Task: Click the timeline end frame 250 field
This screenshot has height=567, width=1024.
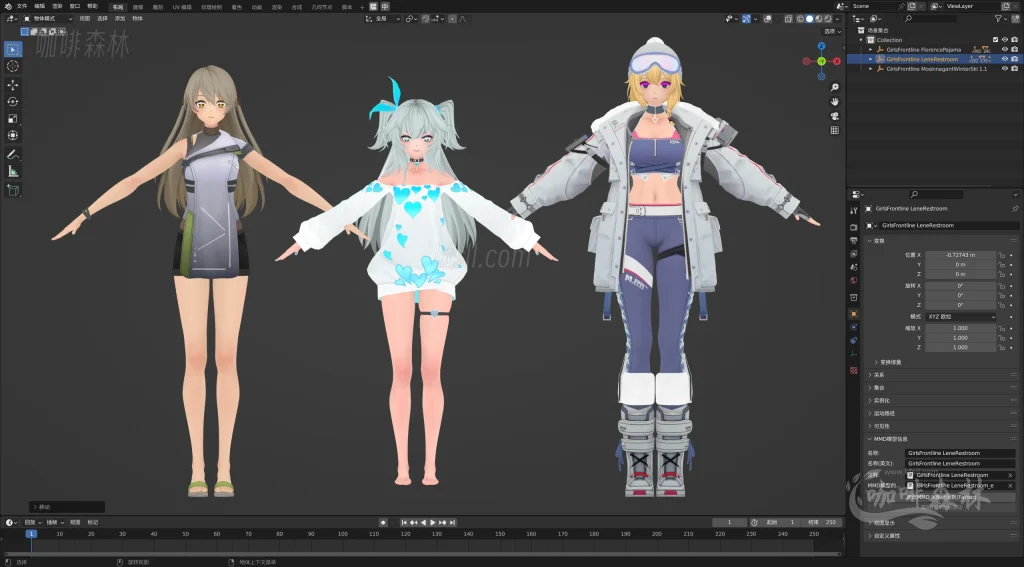Action: [x=823, y=523]
